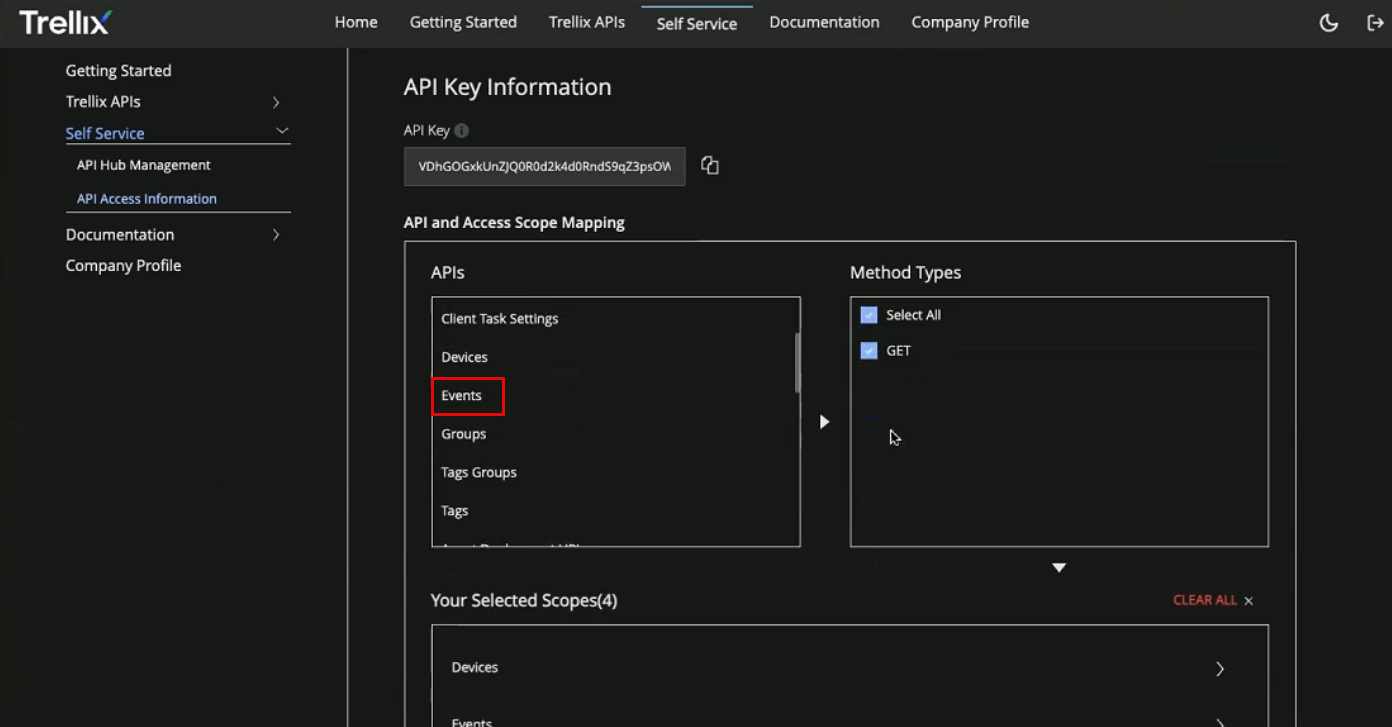The height and width of the screenshot is (727, 1392).
Task: Toggle dark mode moon icon
Action: click(x=1329, y=23)
